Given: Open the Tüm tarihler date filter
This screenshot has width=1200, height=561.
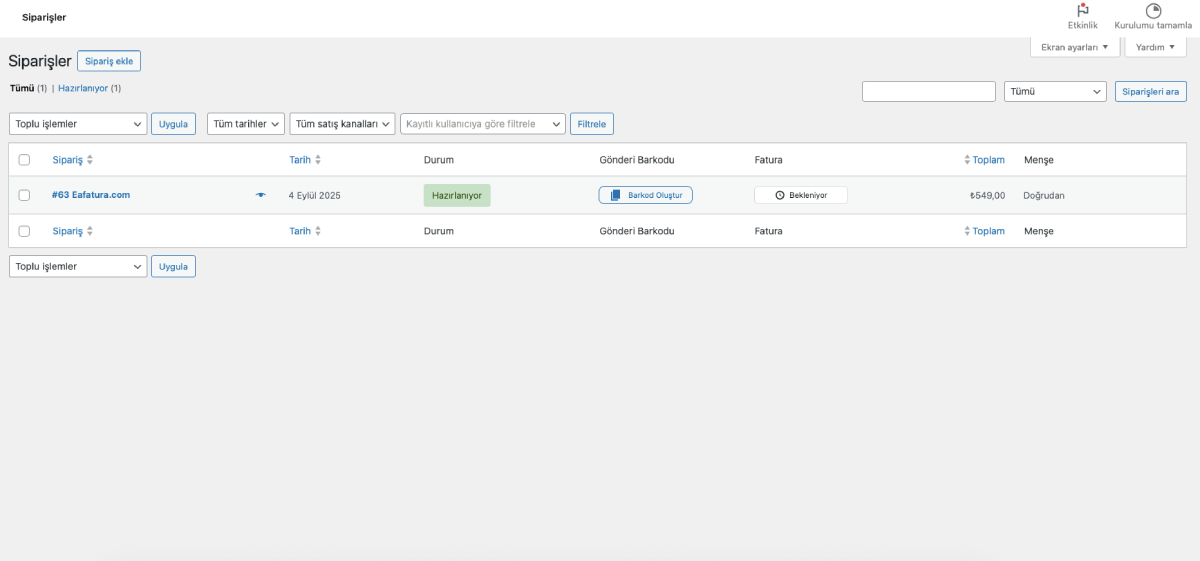Looking at the screenshot, I should (x=245, y=124).
